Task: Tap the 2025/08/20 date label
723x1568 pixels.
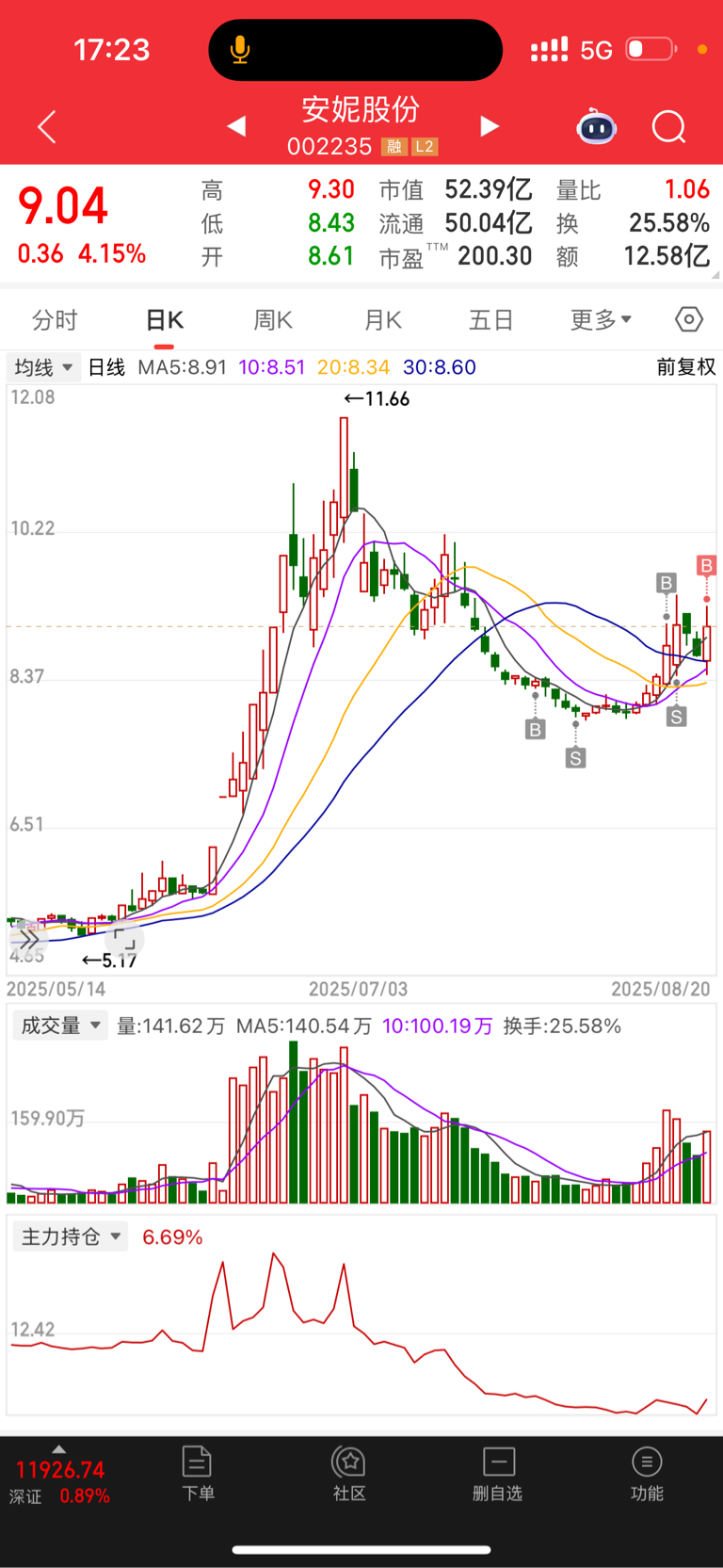Action: pos(661,989)
